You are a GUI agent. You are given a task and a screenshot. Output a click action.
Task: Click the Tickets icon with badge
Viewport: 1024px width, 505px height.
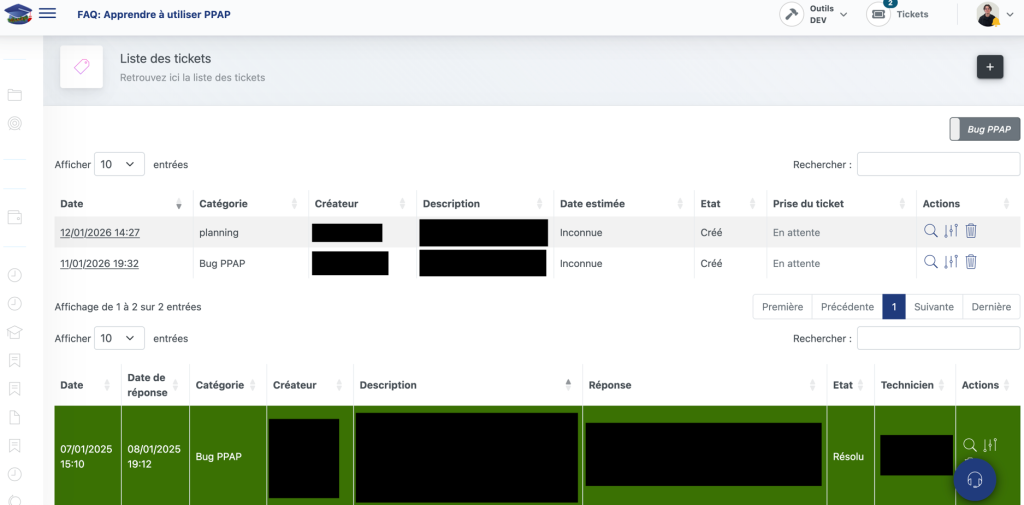coord(879,14)
